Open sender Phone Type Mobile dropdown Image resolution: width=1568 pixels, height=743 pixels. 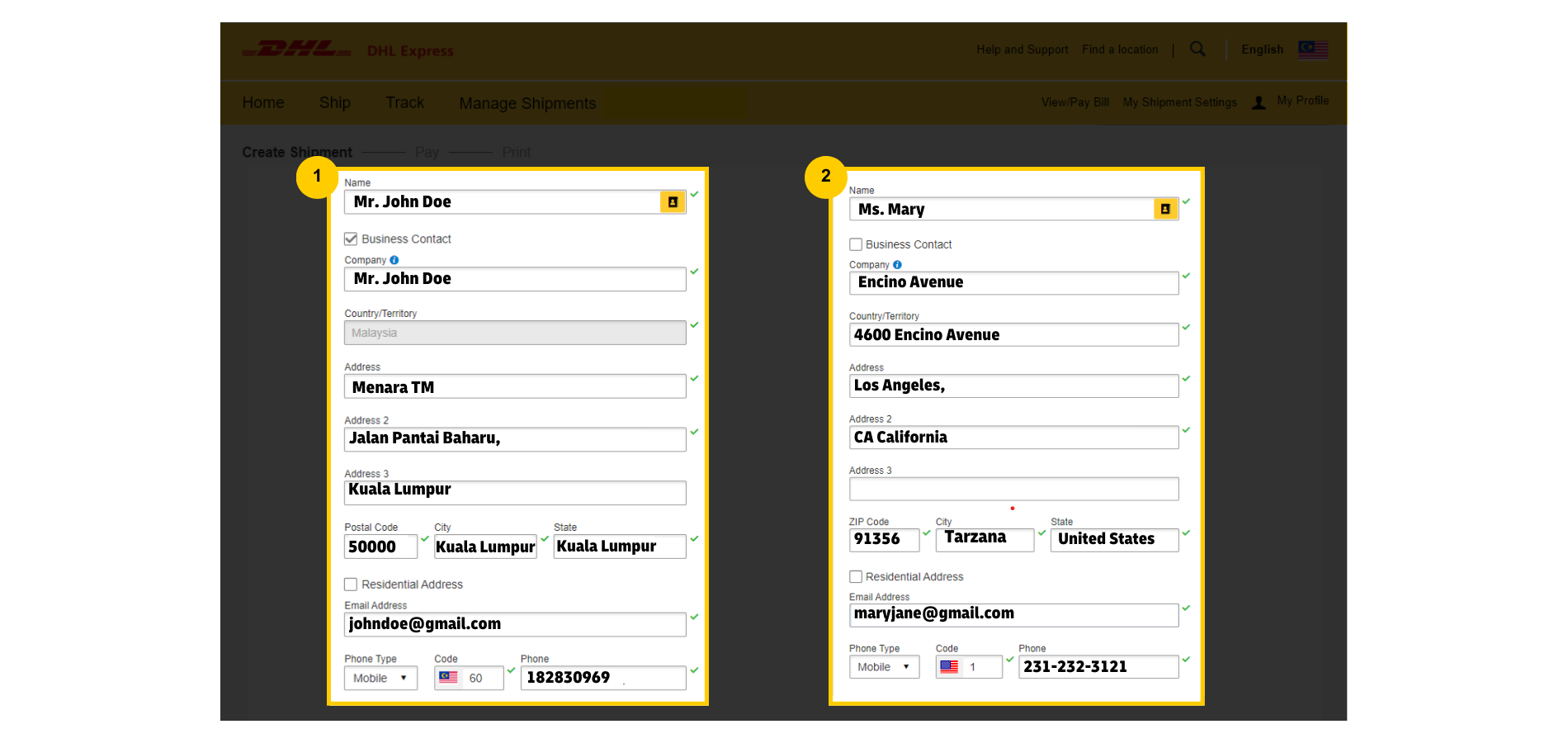click(x=380, y=678)
